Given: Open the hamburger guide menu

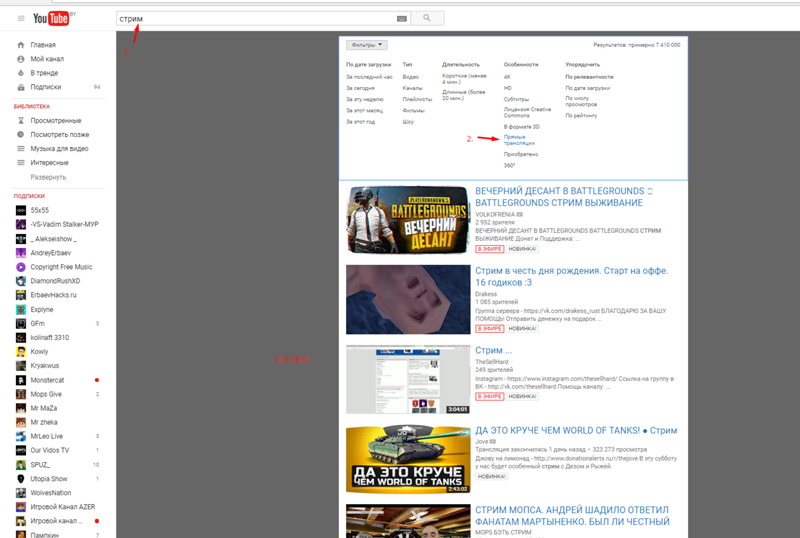Looking at the screenshot, I should point(21,18).
